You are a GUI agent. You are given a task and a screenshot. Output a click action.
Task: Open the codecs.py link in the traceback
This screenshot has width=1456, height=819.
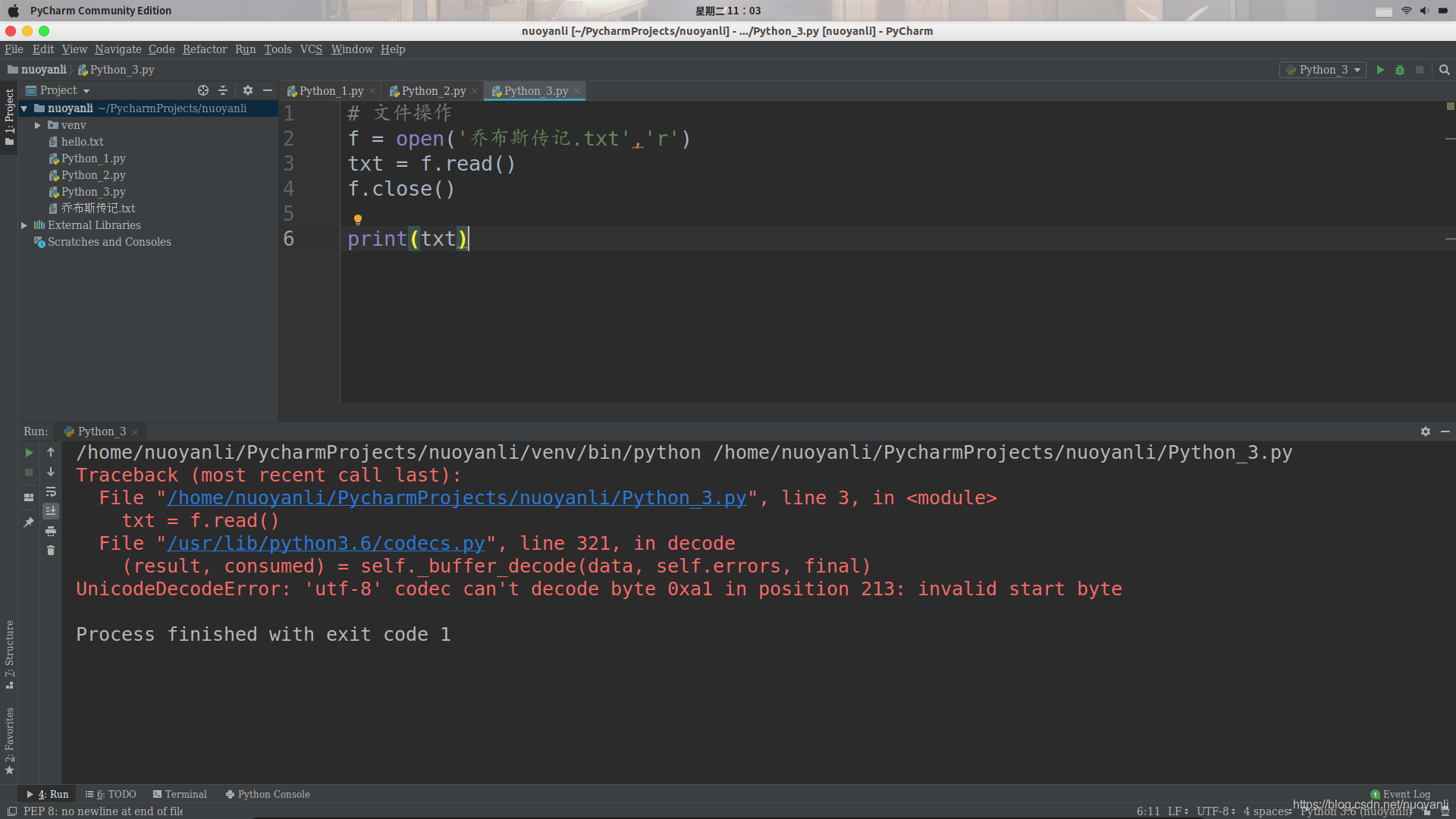pyautogui.click(x=326, y=543)
